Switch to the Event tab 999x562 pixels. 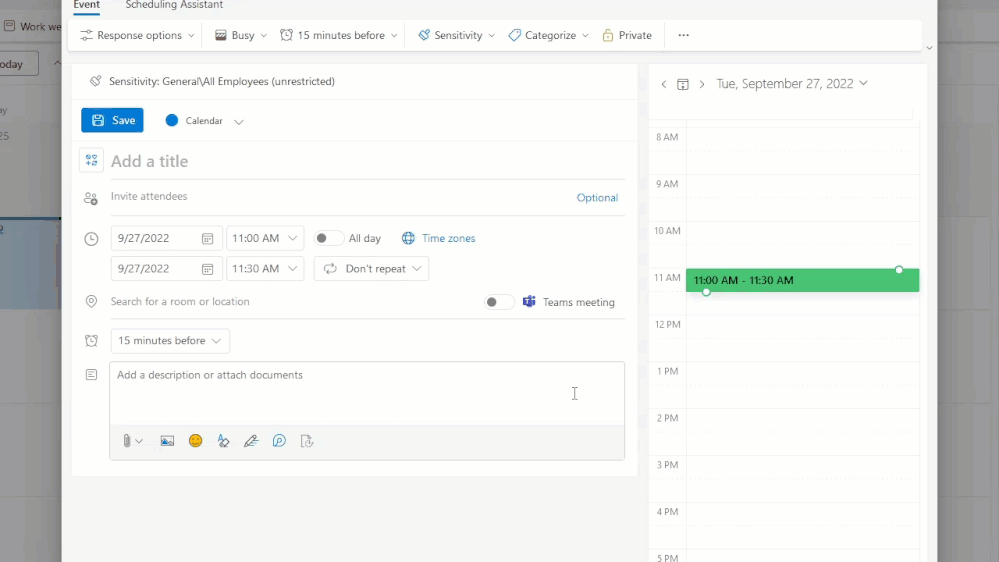(x=86, y=5)
